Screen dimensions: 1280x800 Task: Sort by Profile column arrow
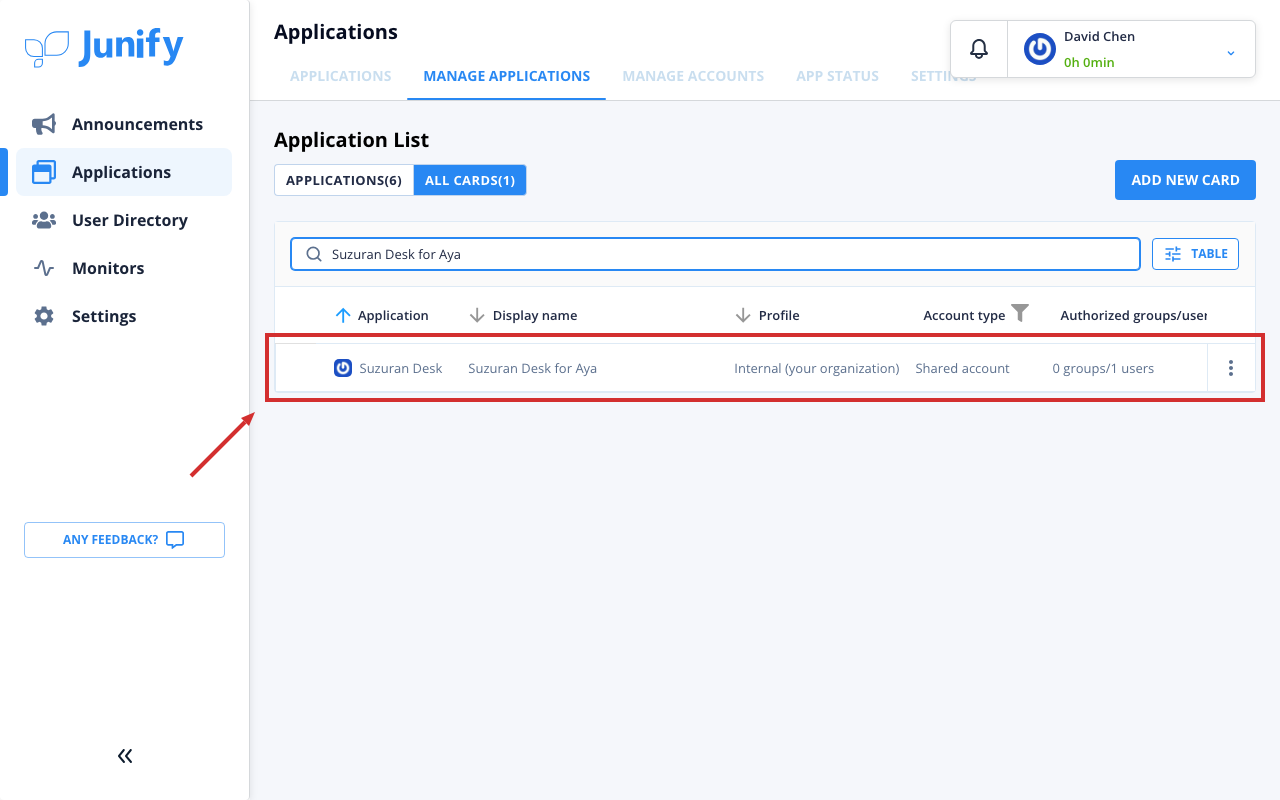coord(743,315)
